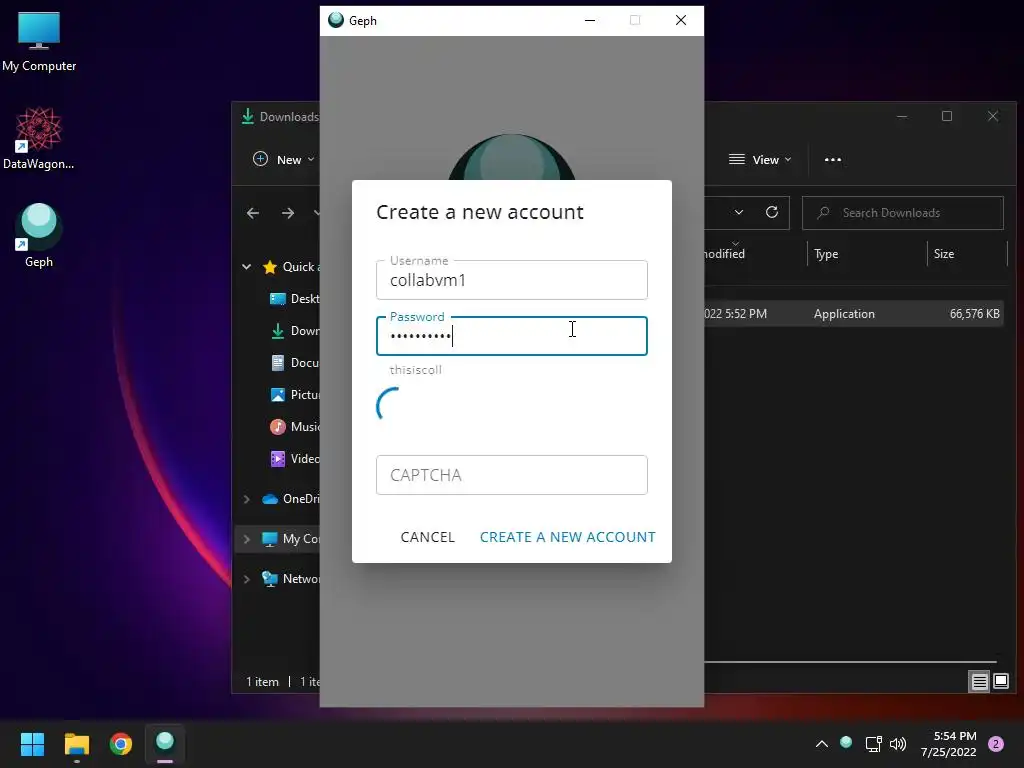Click CREATE A NEW ACCOUNT button
Viewport: 1024px width, 768px height.
click(x=568, y=537)
